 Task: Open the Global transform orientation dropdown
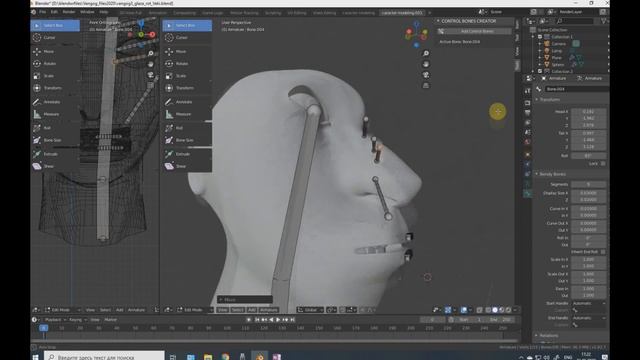click(311, 310)
